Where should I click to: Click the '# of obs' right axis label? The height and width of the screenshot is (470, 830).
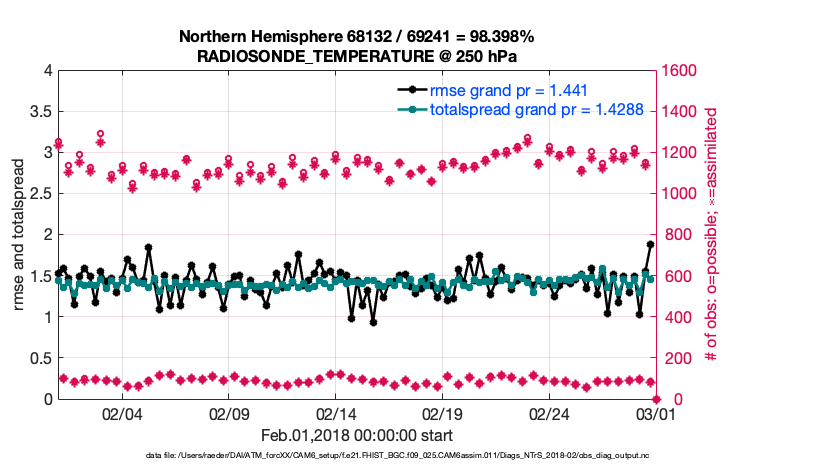point(712,234)
